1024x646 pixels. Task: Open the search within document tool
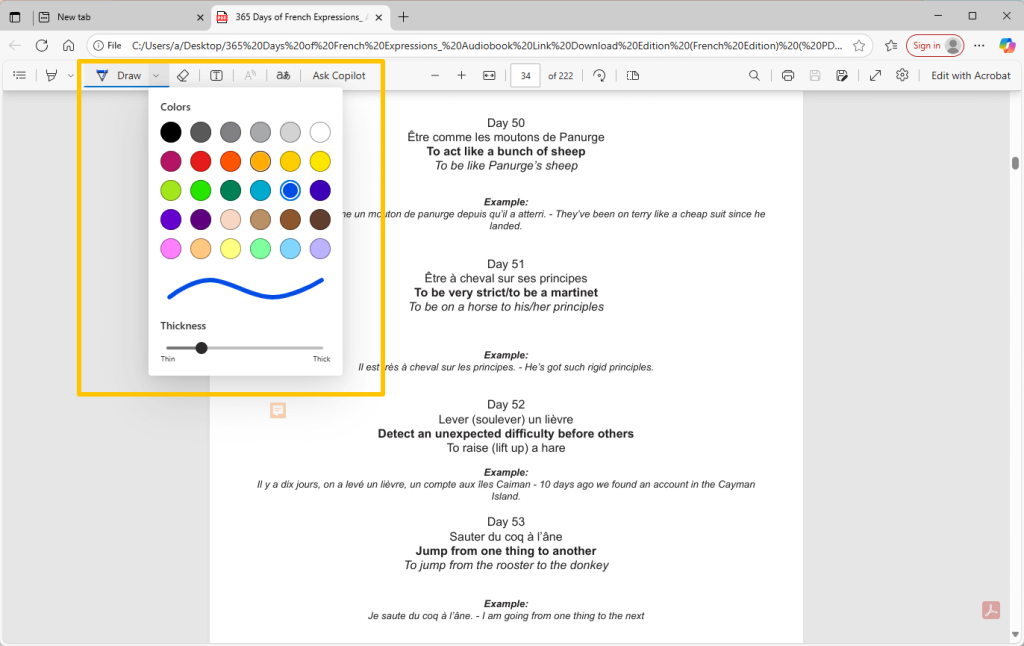pos(754,75)
